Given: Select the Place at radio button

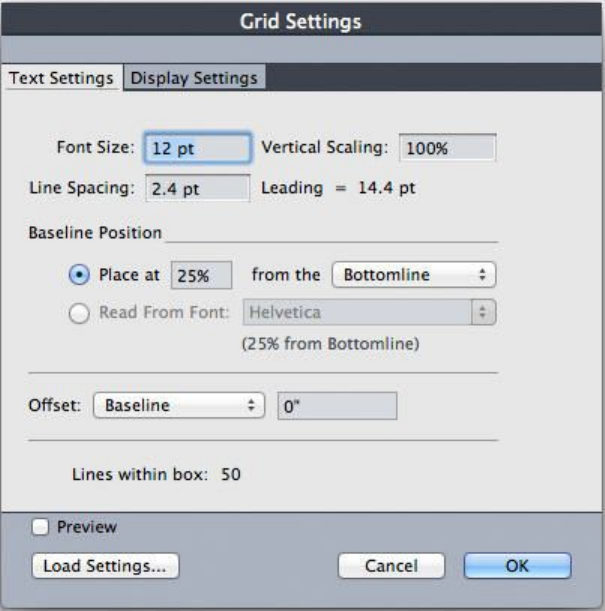Looking at the screenshot, I should click(82, 273).
